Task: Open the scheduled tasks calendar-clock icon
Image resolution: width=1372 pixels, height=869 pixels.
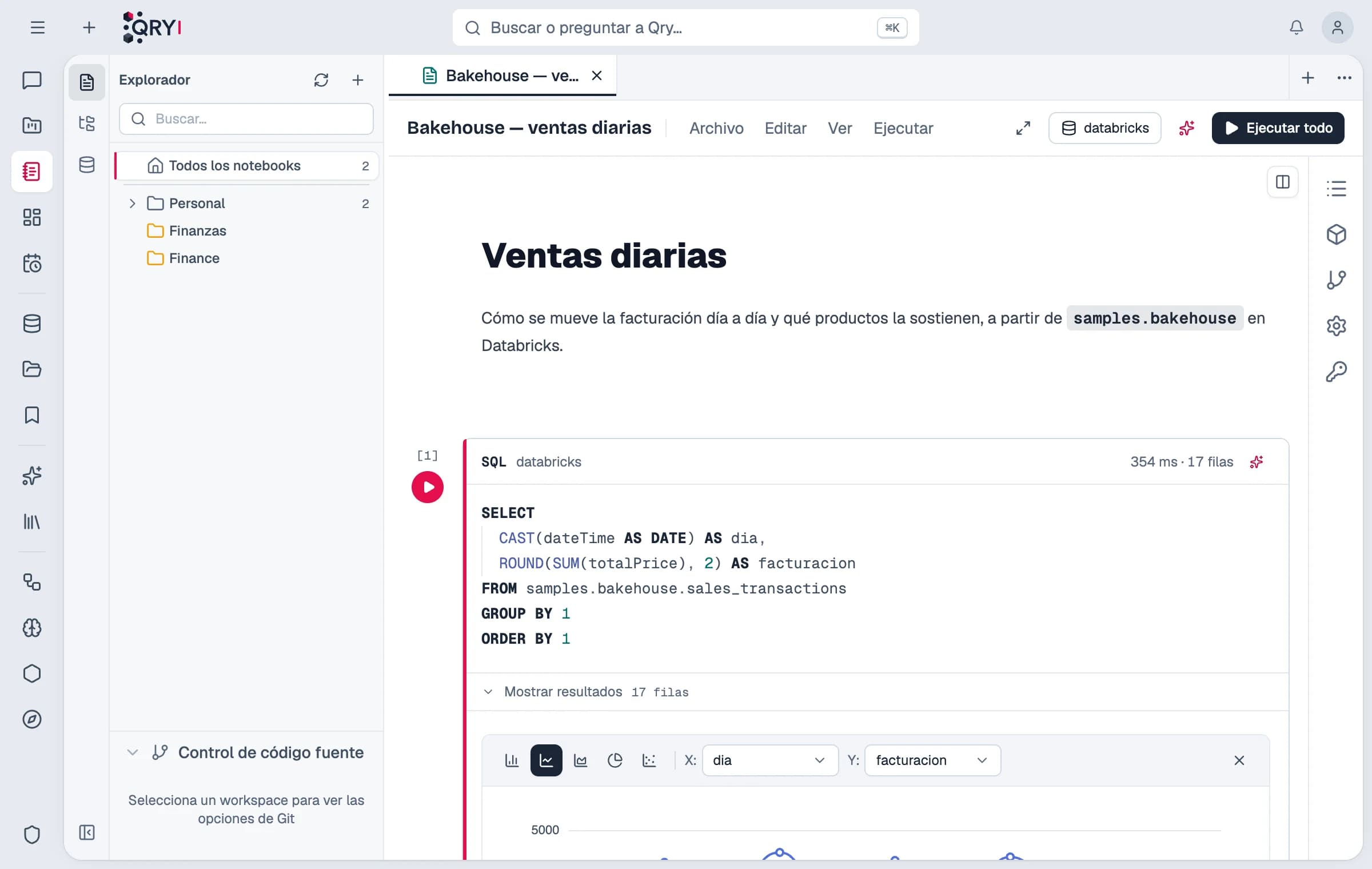Action: [32, 263]
